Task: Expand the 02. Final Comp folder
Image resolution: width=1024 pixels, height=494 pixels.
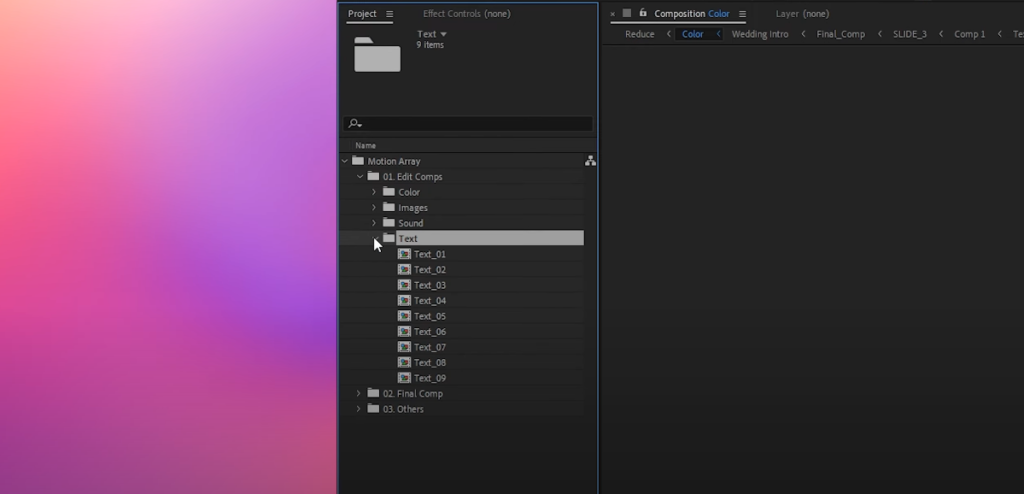Action: click(x=359, y=394)
